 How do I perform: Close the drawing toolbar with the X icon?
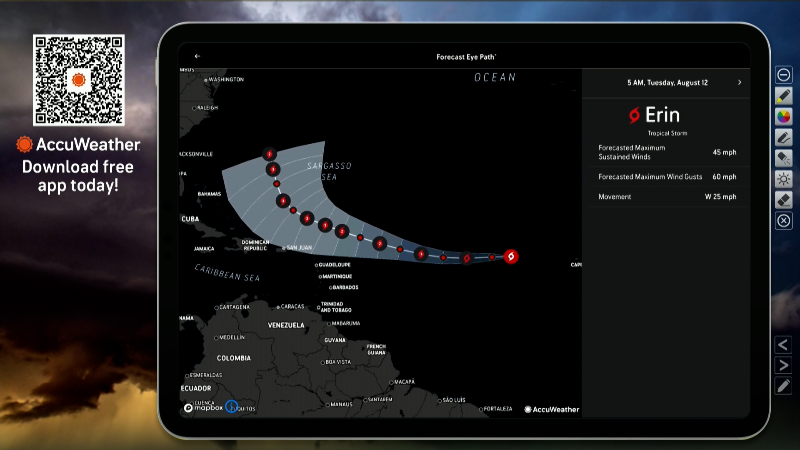point(784,221)
